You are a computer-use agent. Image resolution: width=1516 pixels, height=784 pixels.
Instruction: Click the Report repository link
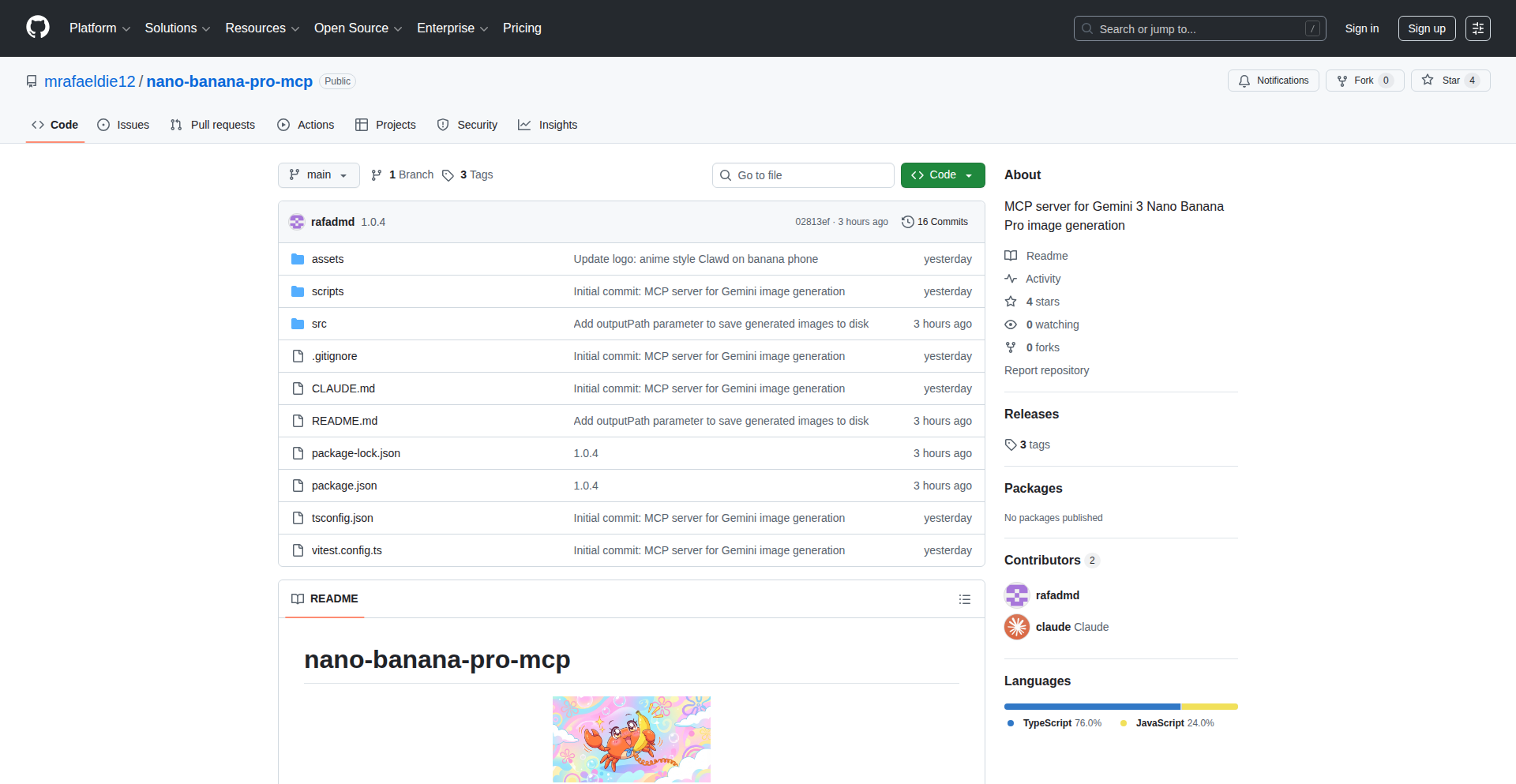(x=1046, y=370)
